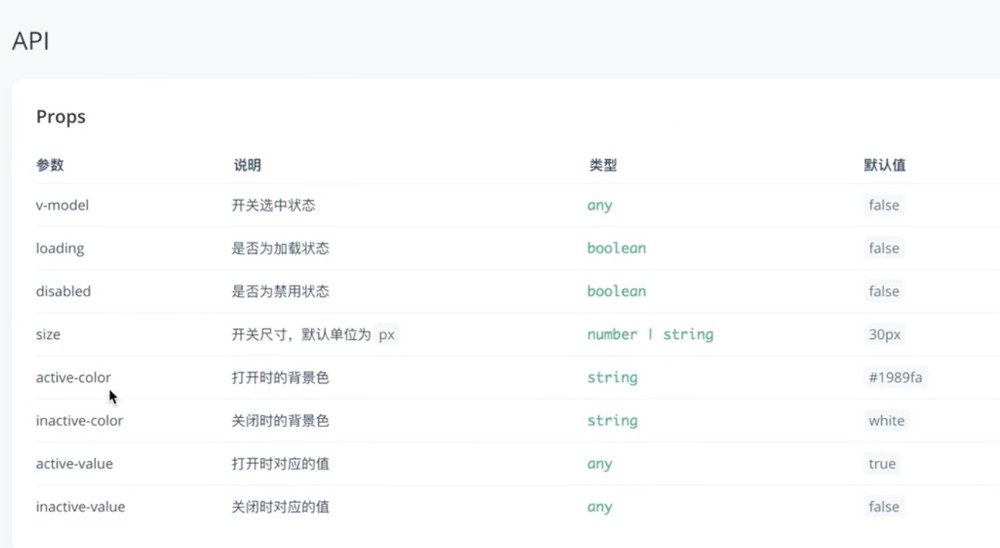
Task: Click boolean type in disabled row
Action: pyautogui.click(x=616, y=292)
